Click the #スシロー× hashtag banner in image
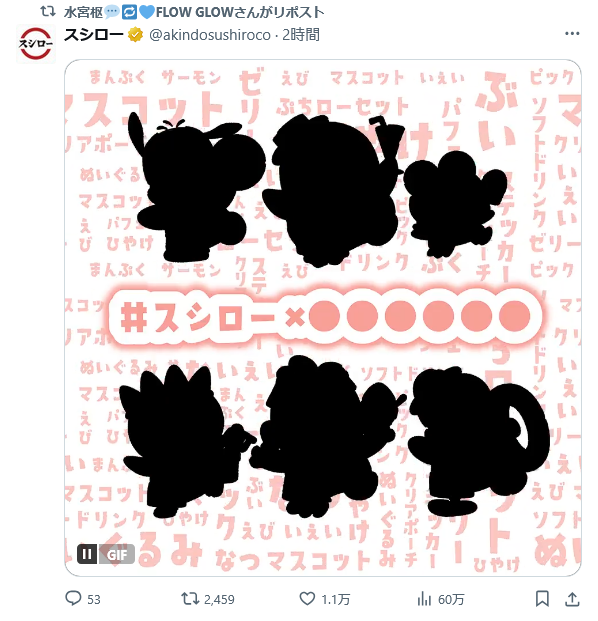This screenshot has width=598, height=621. [325, 316]
